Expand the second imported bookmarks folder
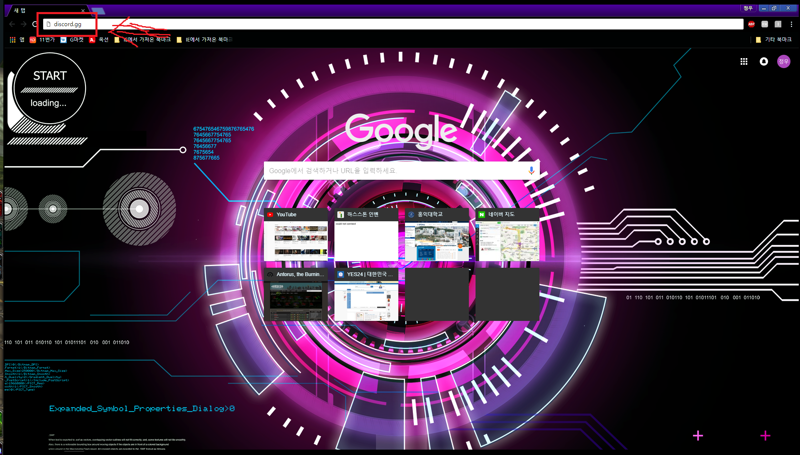 pos(205,39)
